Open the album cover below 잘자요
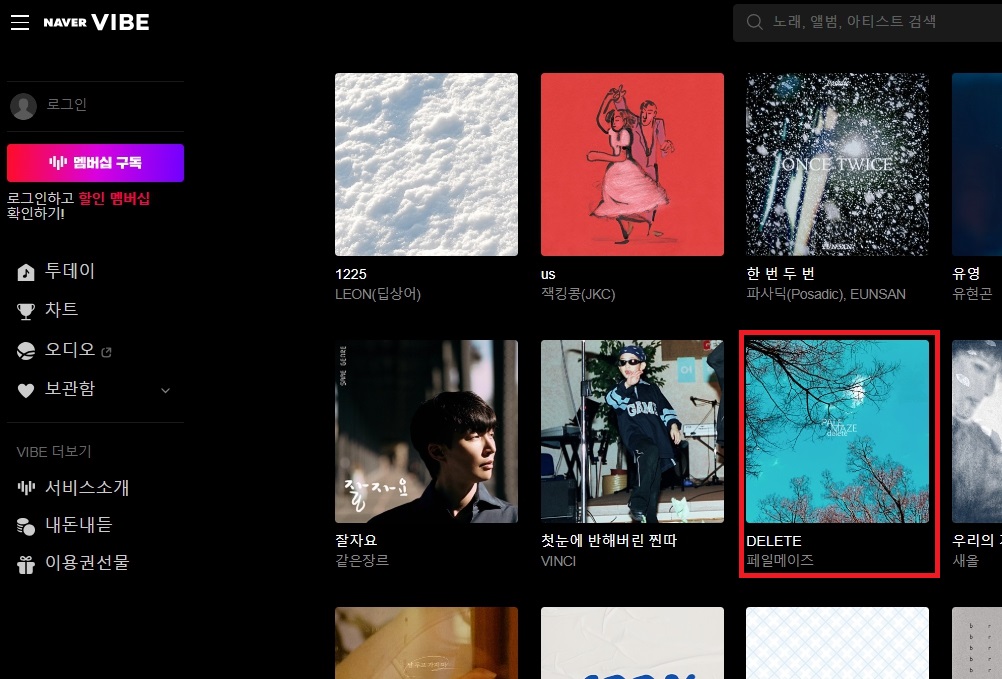Screen dimensions: 1002x679 pyautogui.click(x=426, y=643)
